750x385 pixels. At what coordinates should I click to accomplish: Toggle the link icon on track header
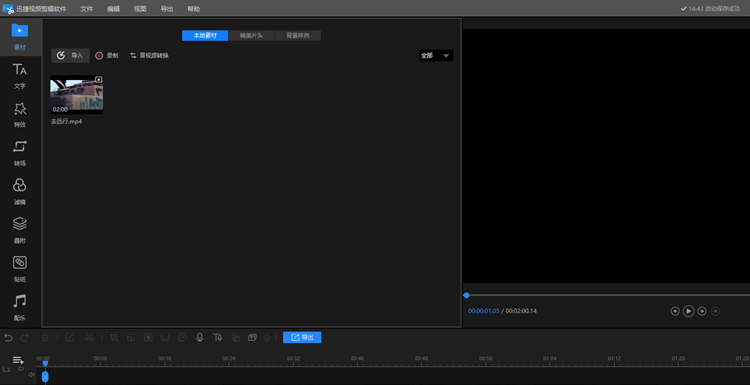pos(21,369)
